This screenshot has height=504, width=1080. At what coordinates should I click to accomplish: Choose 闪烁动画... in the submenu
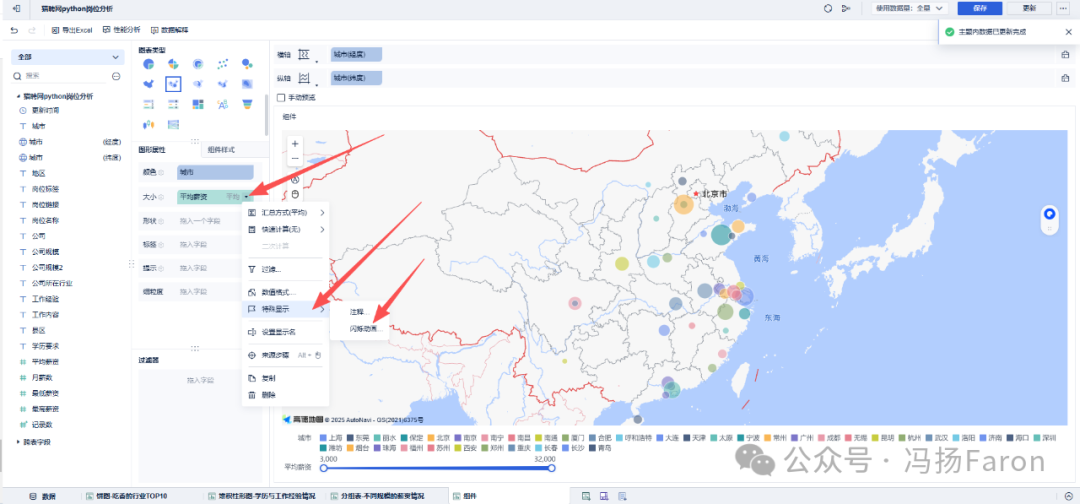point(365,328)
